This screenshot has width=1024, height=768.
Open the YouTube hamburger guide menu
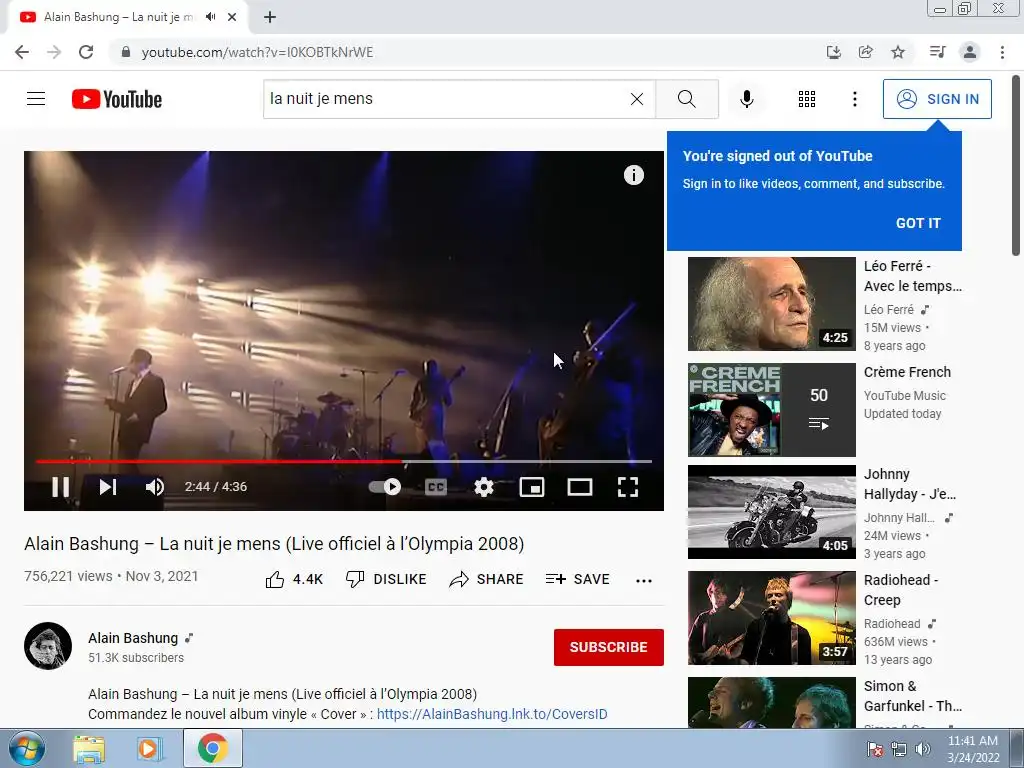point(36,99)
